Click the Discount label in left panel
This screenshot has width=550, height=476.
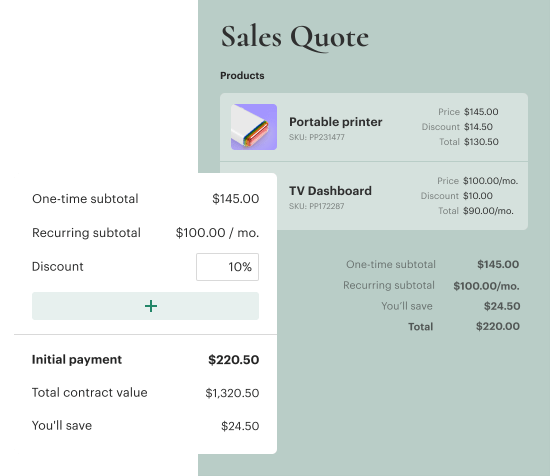pos(58,267)
